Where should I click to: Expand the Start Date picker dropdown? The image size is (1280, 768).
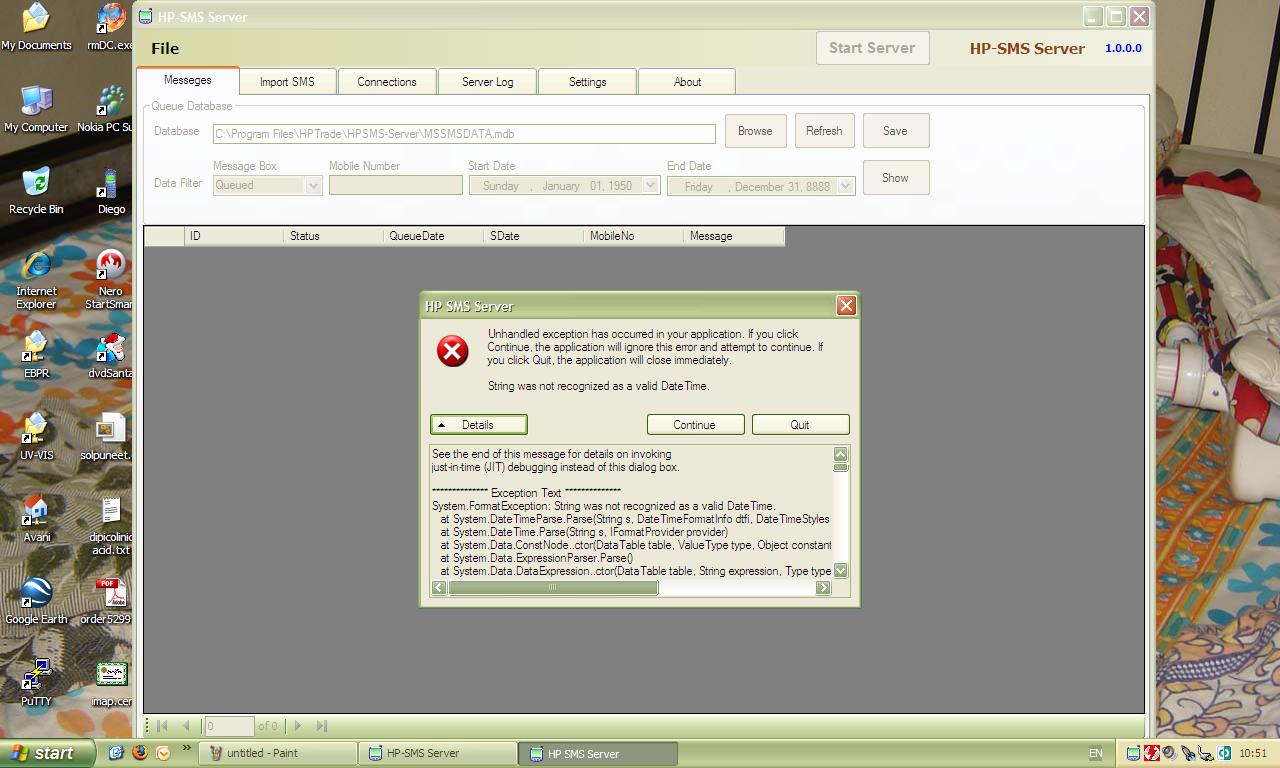pos(650,185)
